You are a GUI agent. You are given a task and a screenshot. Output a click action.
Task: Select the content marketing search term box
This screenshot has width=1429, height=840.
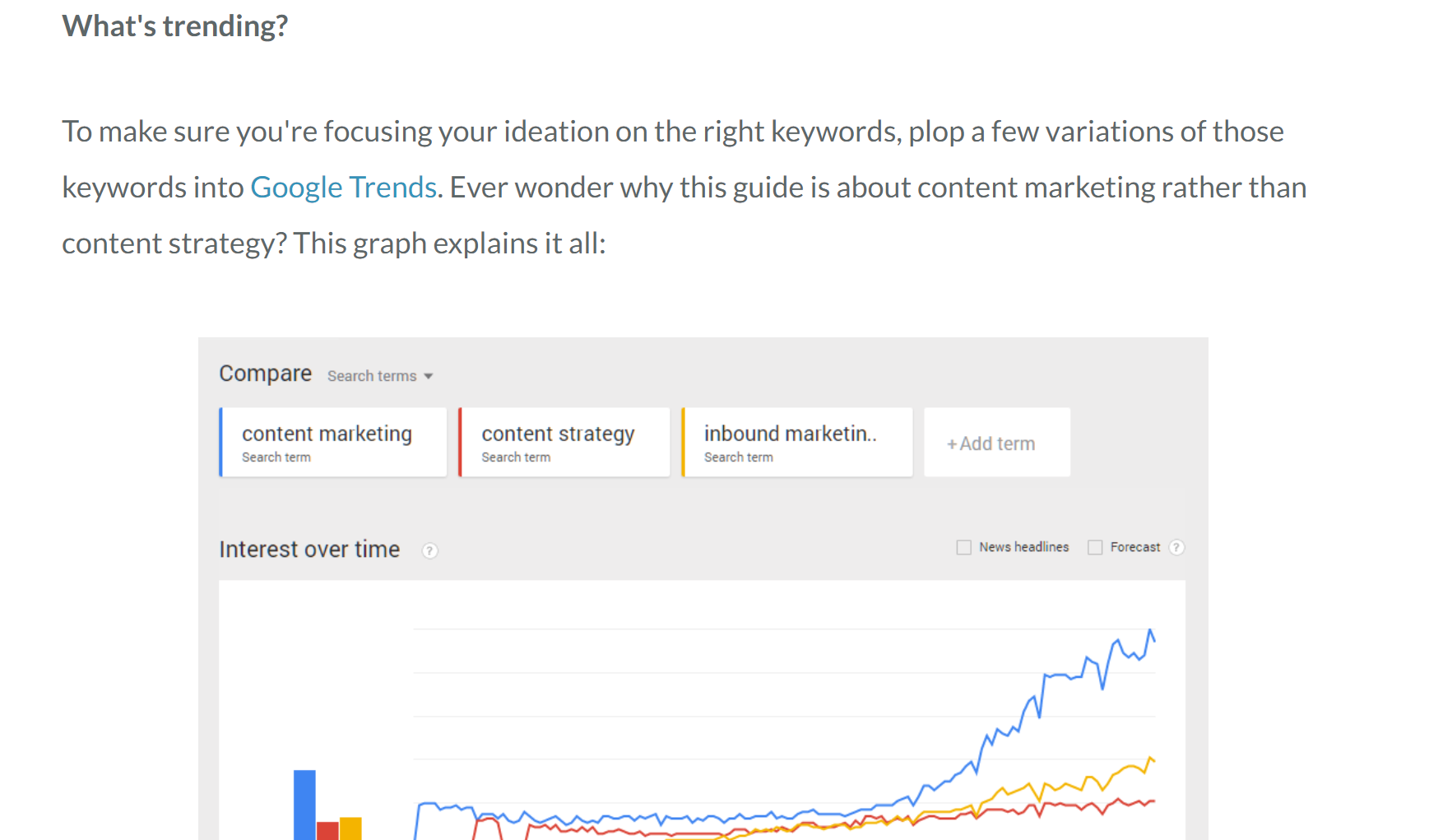(x=333, y=442)
